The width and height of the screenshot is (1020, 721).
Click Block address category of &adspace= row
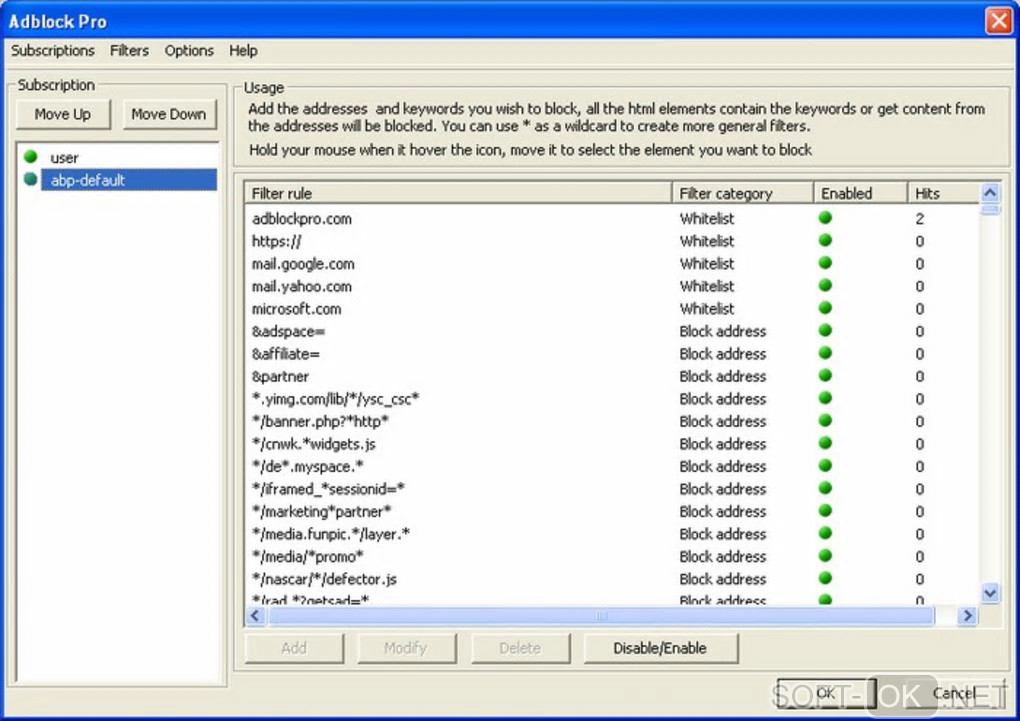723,331
